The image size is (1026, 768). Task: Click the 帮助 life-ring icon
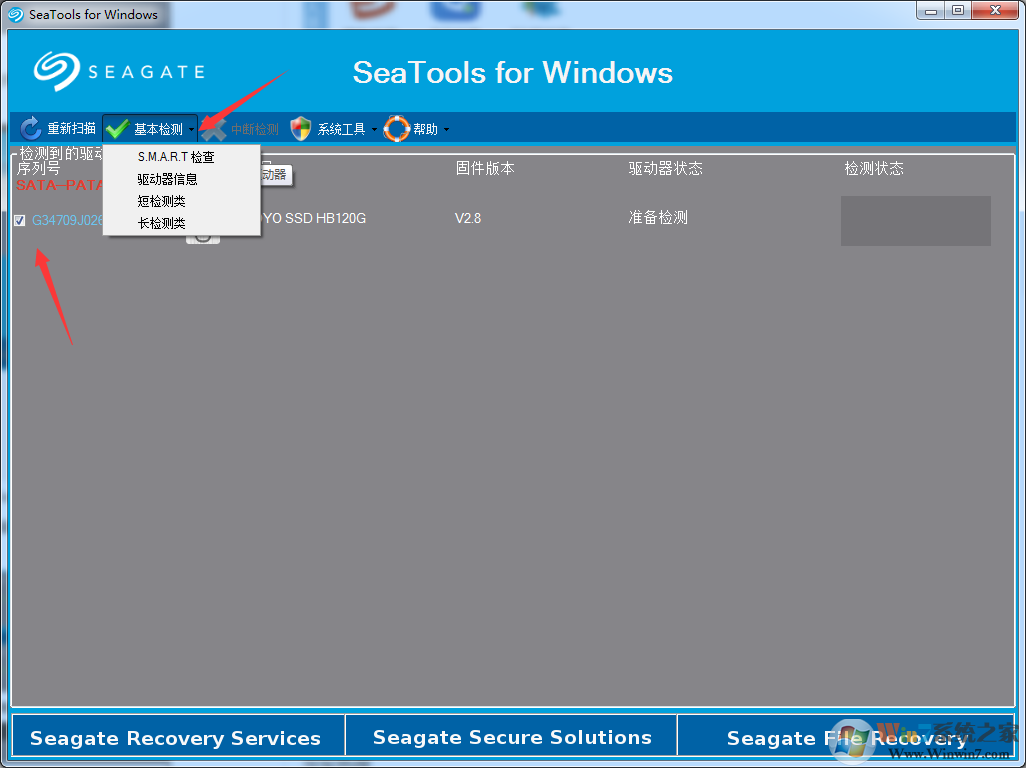[x=396, y=128]
